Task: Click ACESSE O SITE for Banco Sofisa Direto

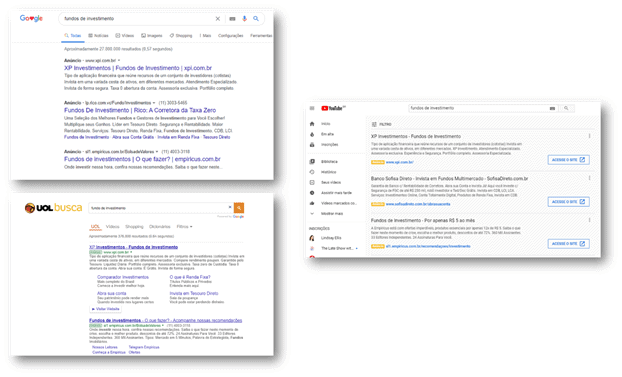Action: 568,202
